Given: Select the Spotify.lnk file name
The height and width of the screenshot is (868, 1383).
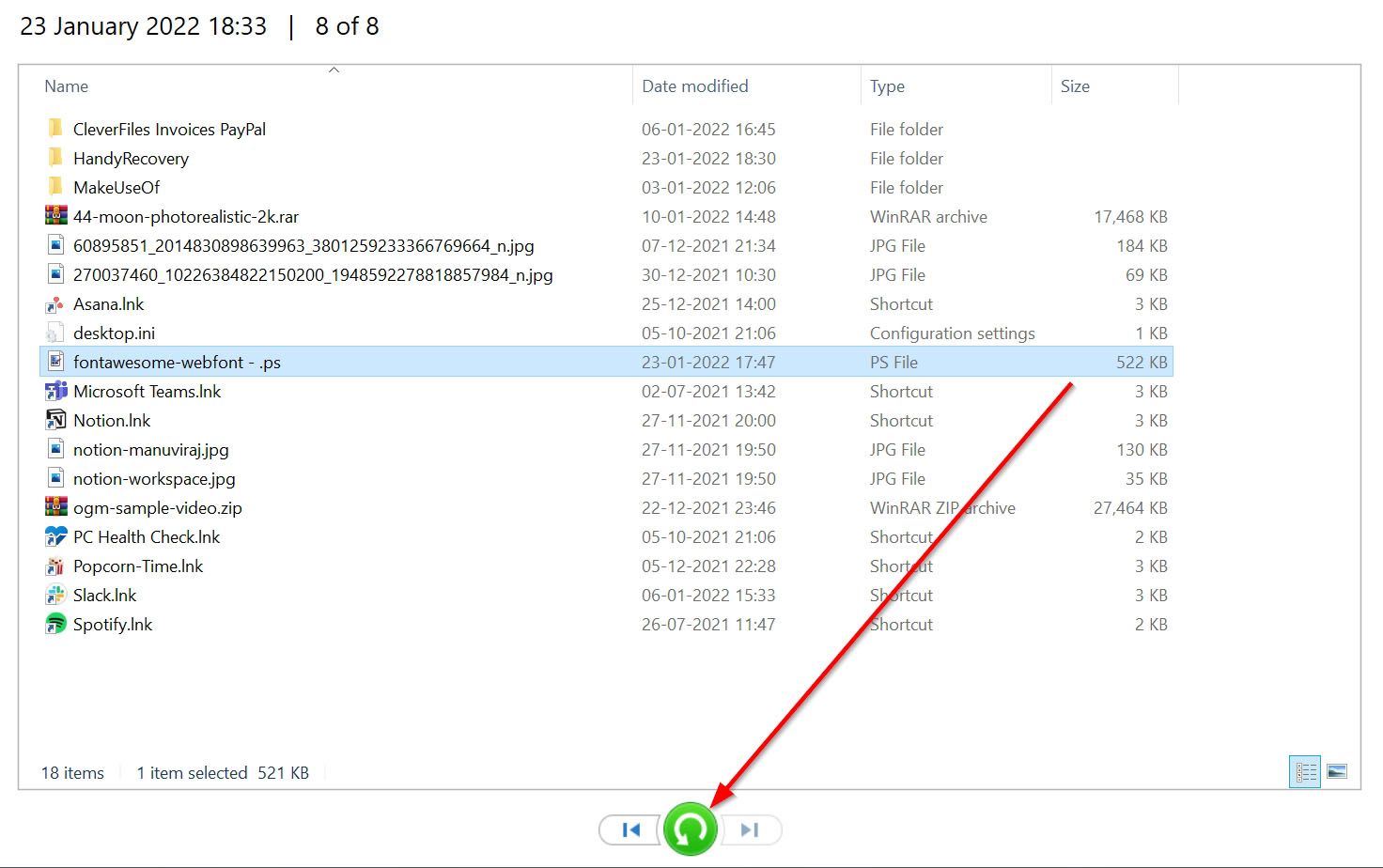Looking at the screenshot, I should [113, 625].
